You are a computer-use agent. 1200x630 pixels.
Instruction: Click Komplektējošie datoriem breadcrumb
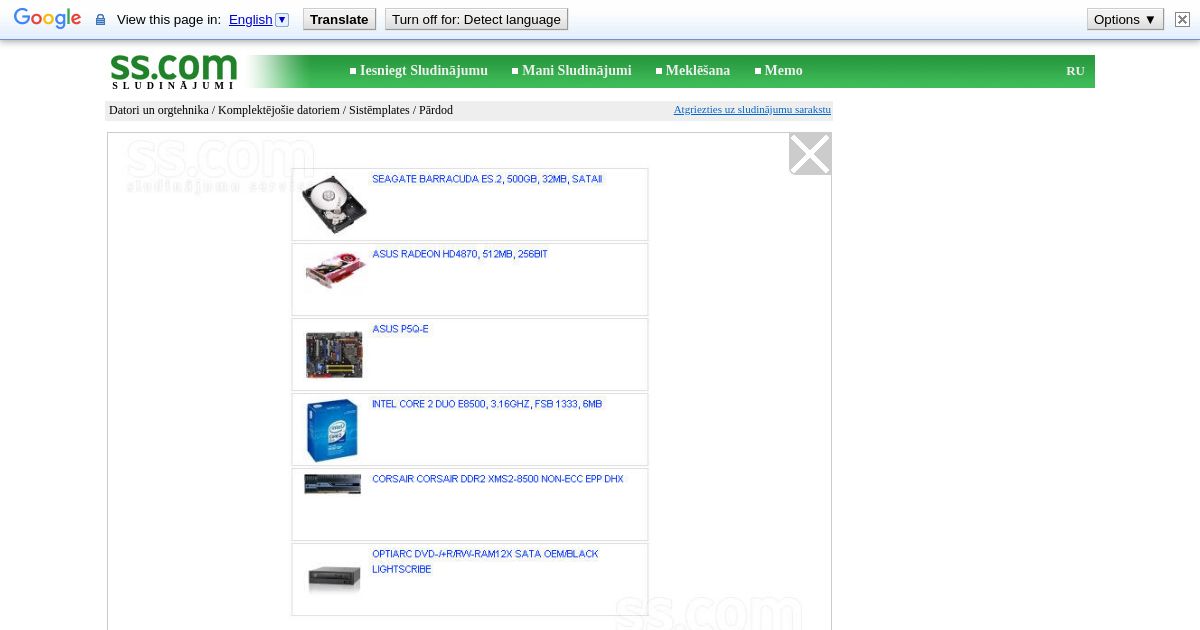point(279,110)
